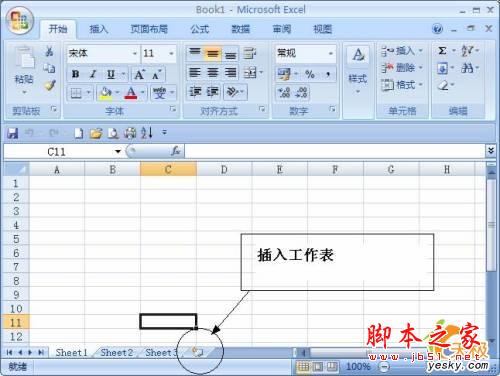Decrease font size with the small A
This screenshot has height=376, width=500.
point(157,74)
